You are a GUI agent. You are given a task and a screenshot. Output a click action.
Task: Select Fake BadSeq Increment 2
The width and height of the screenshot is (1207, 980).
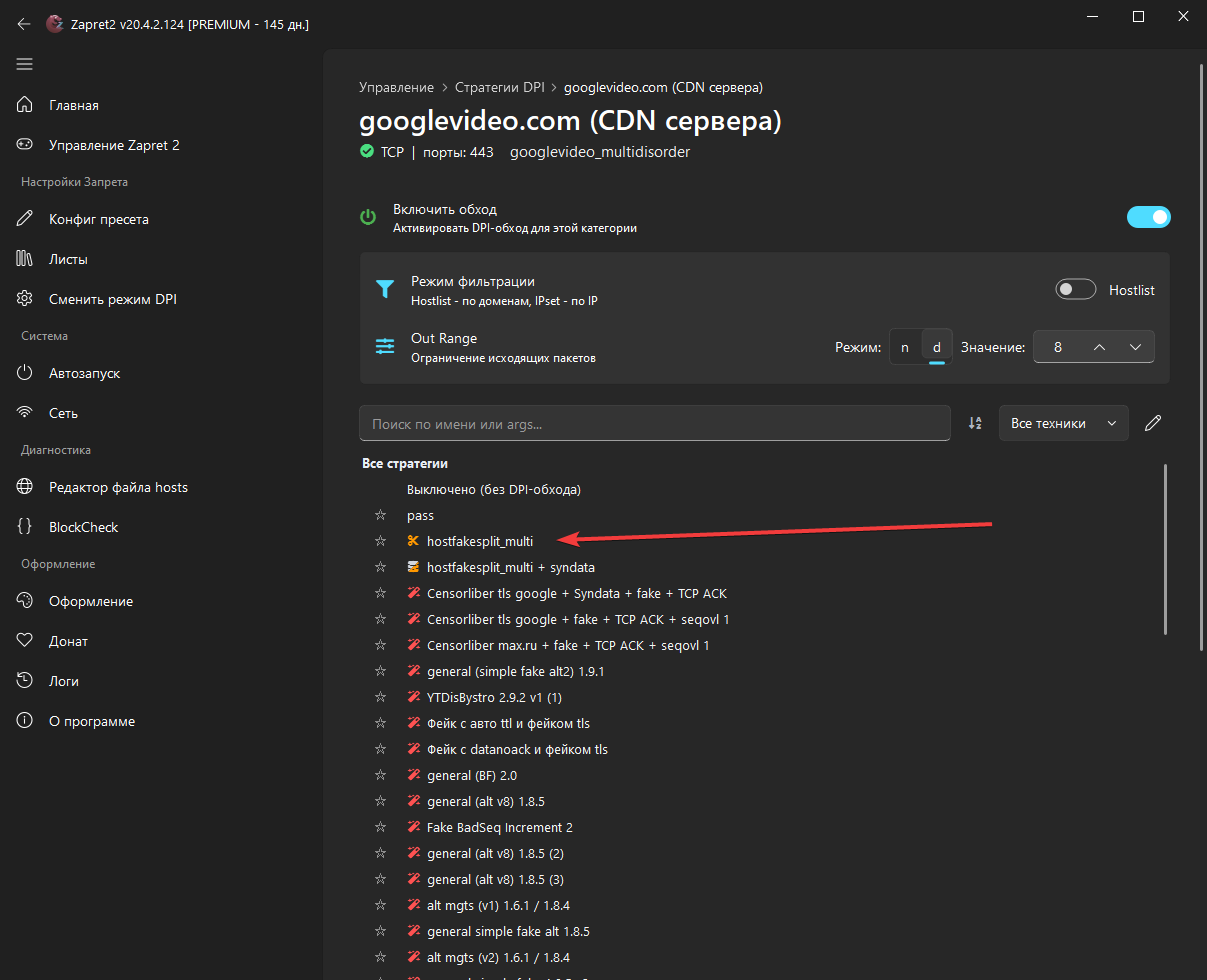point(500,827)
